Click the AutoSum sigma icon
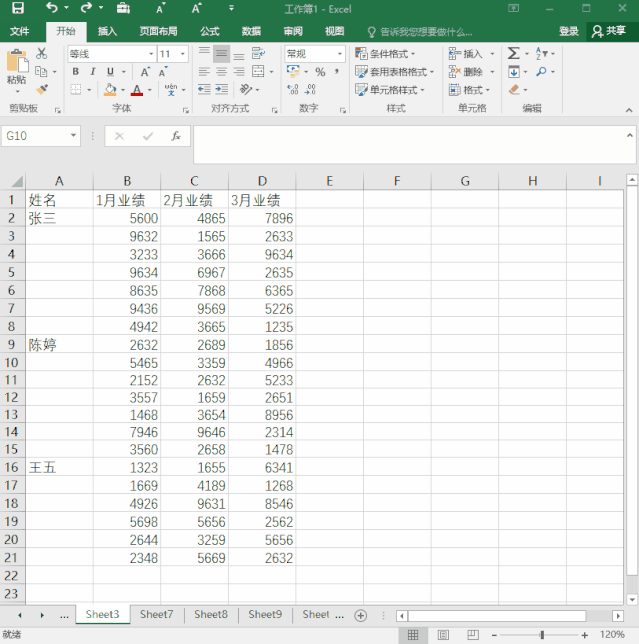639x644 pixels. click(x=514, y=53)
